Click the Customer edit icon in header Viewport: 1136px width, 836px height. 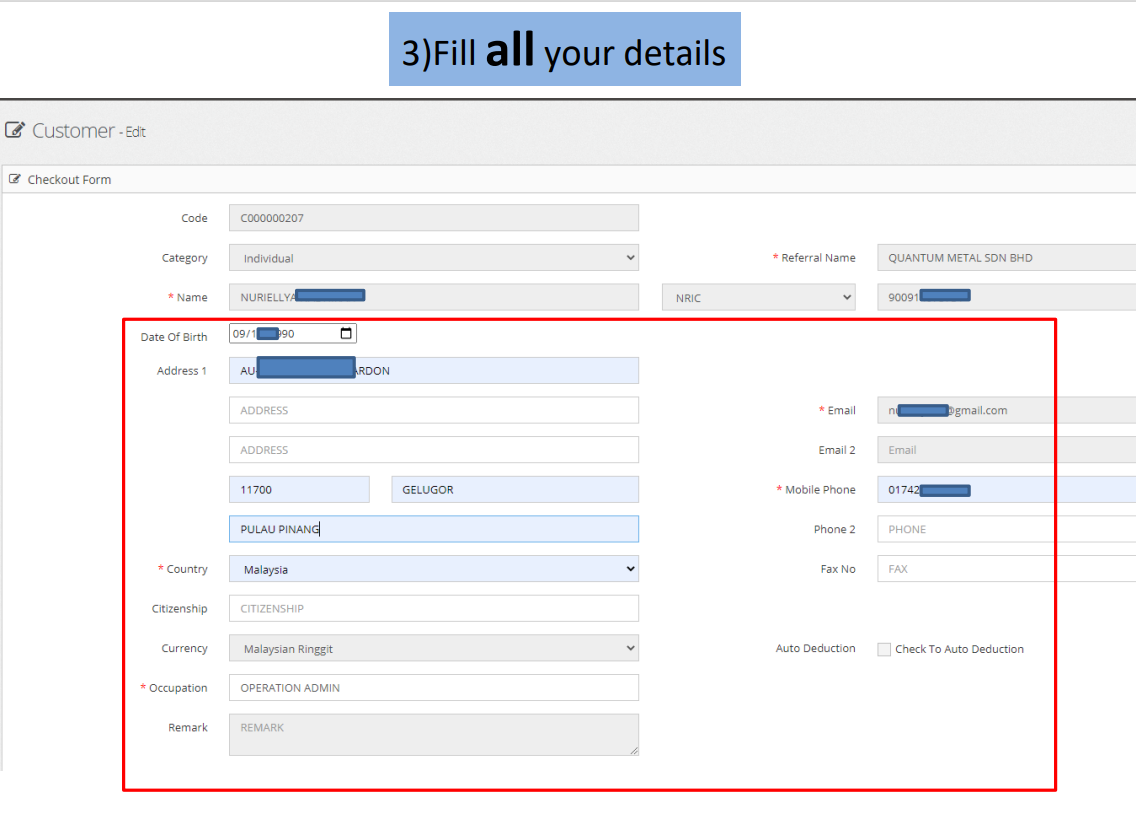point(15,130)
